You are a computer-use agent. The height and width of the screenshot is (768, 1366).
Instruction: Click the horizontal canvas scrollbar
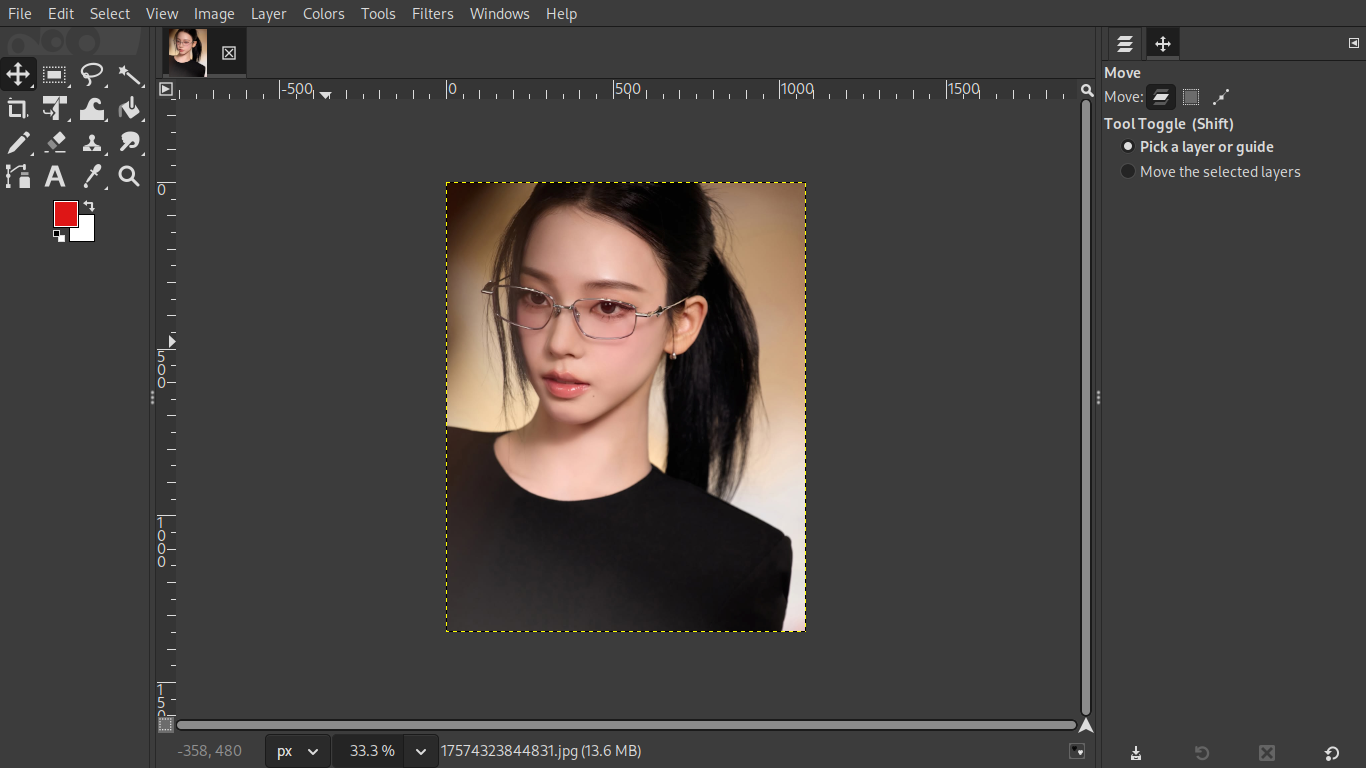point(626,725)
